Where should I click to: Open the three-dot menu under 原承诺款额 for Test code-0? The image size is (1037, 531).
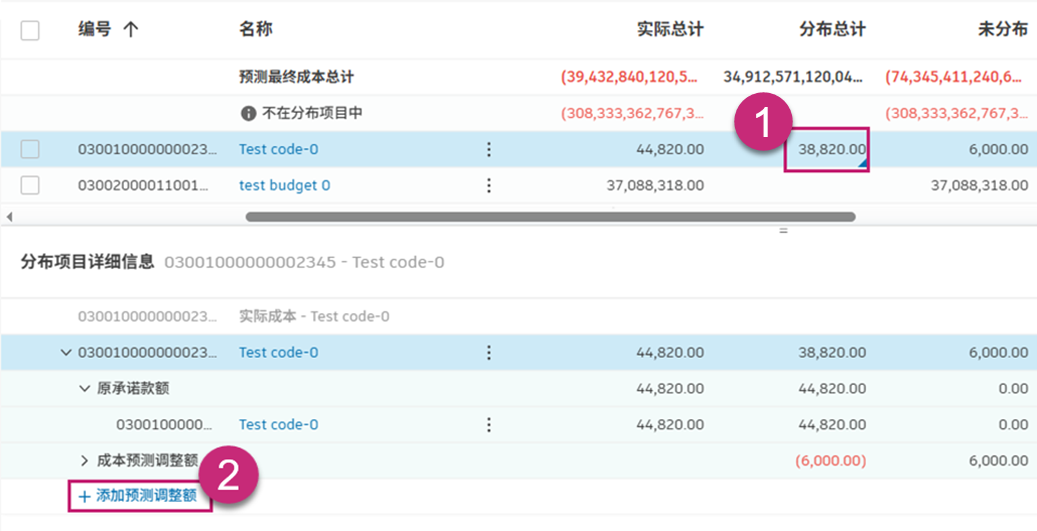pos(489,424)
